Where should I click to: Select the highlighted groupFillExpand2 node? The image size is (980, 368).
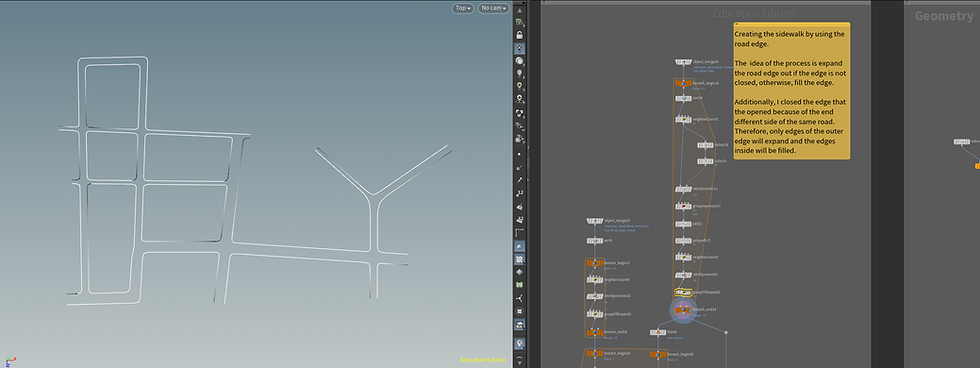683,292
